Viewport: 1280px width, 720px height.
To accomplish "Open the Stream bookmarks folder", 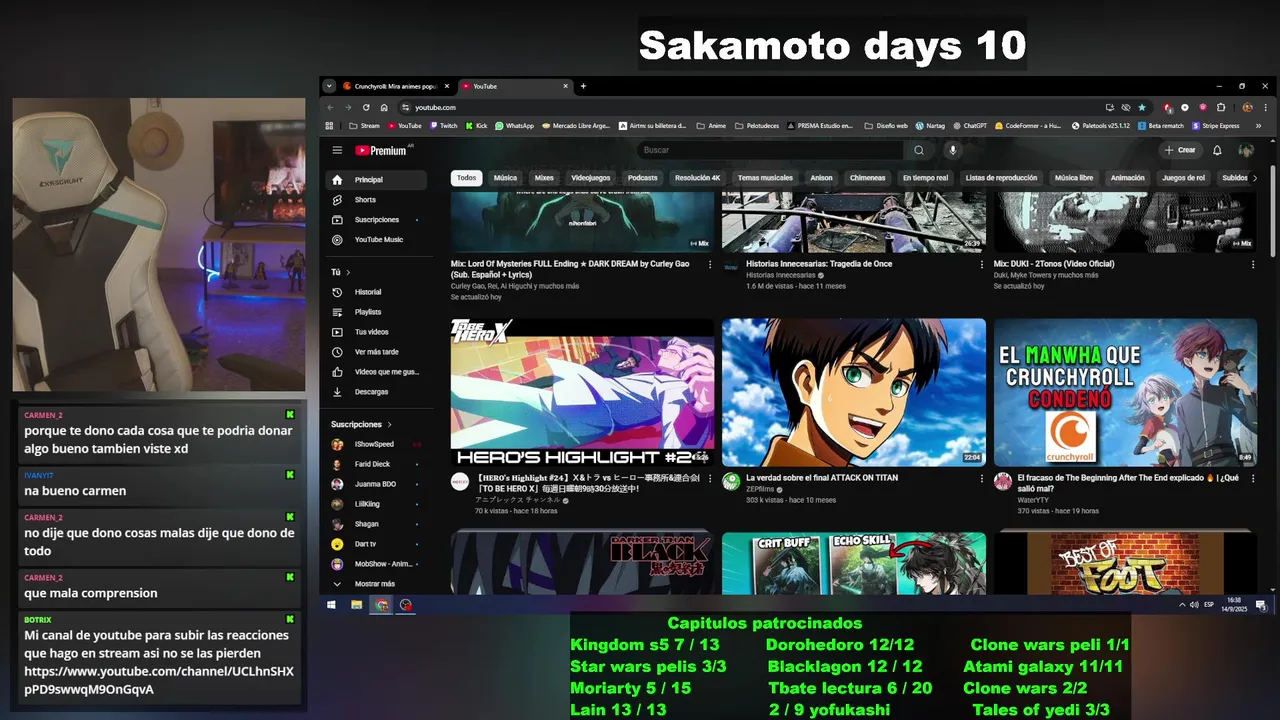I will pos(364,126).
